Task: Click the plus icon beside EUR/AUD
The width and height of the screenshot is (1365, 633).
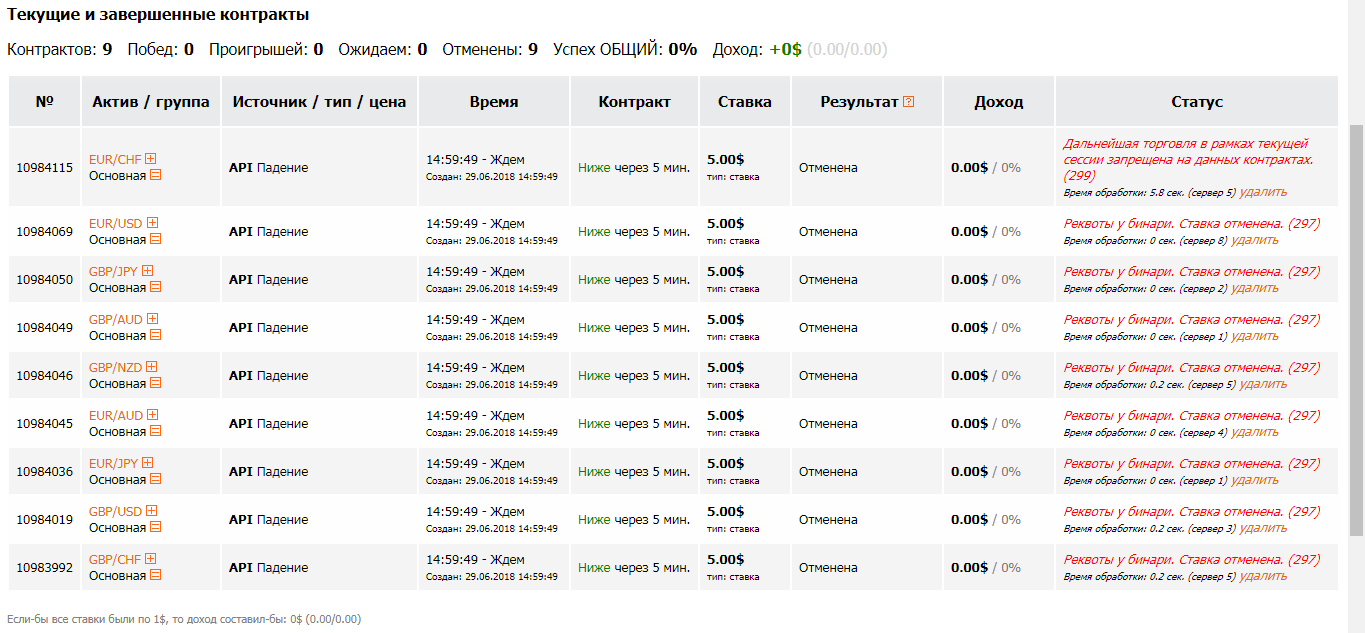Action: [153, 415]
